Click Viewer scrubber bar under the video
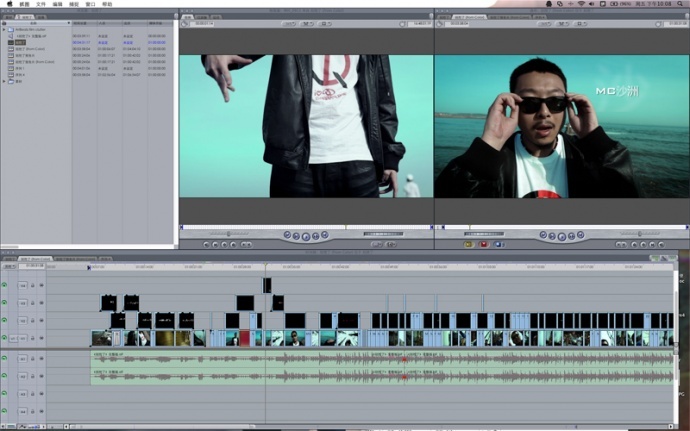 point(306,227)
